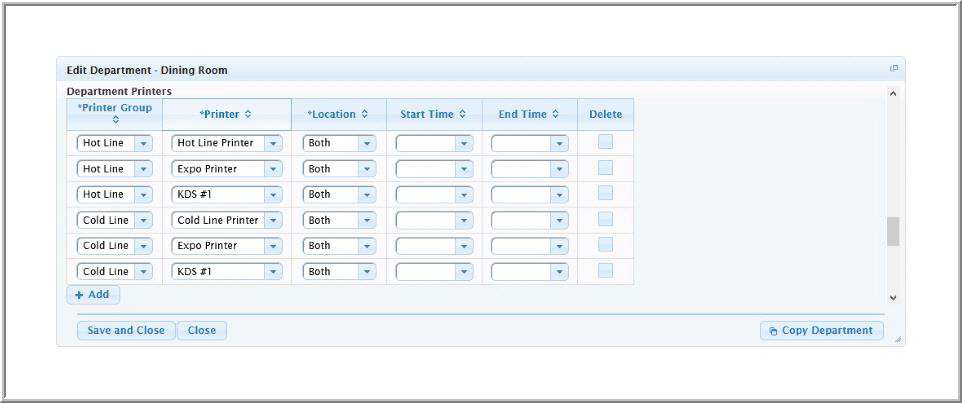Click the vertical scrollbar thumb

pos(893,231)
